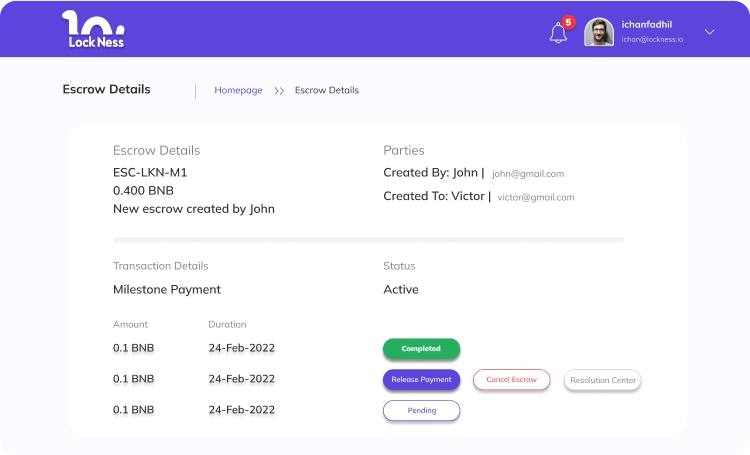Click the user profile avatar photo
Viewport: 750px width, 455px height.
click(599, 32)
